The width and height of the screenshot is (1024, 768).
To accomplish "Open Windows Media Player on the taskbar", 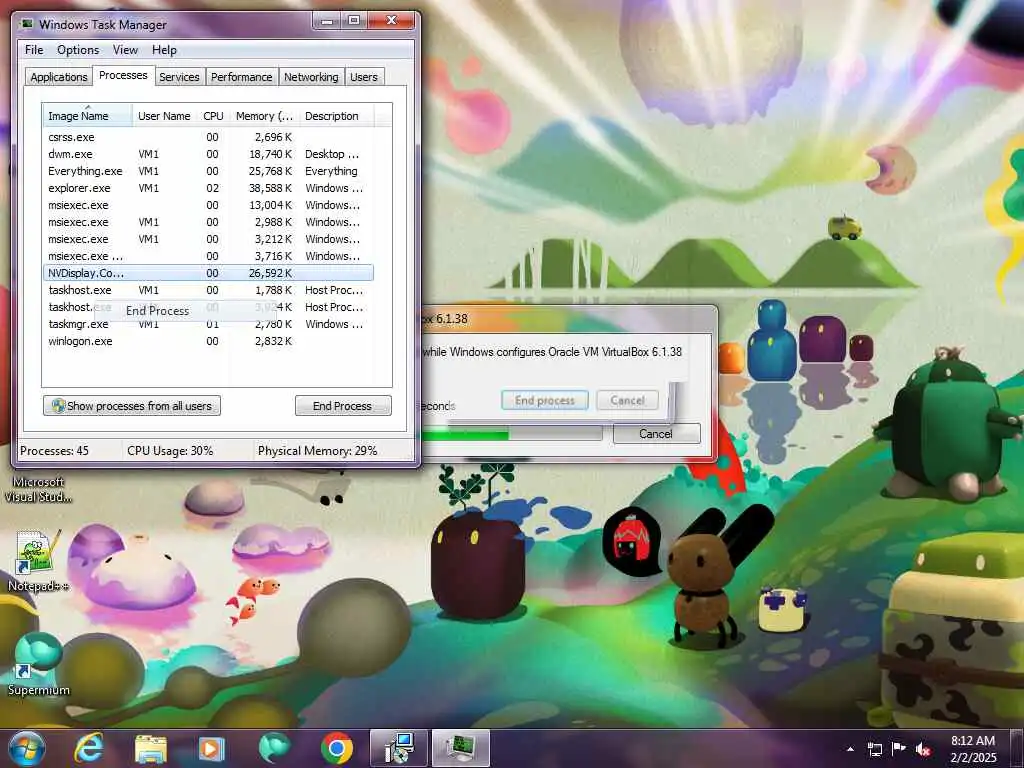I will pyautogui.click(x=212, y=748).
